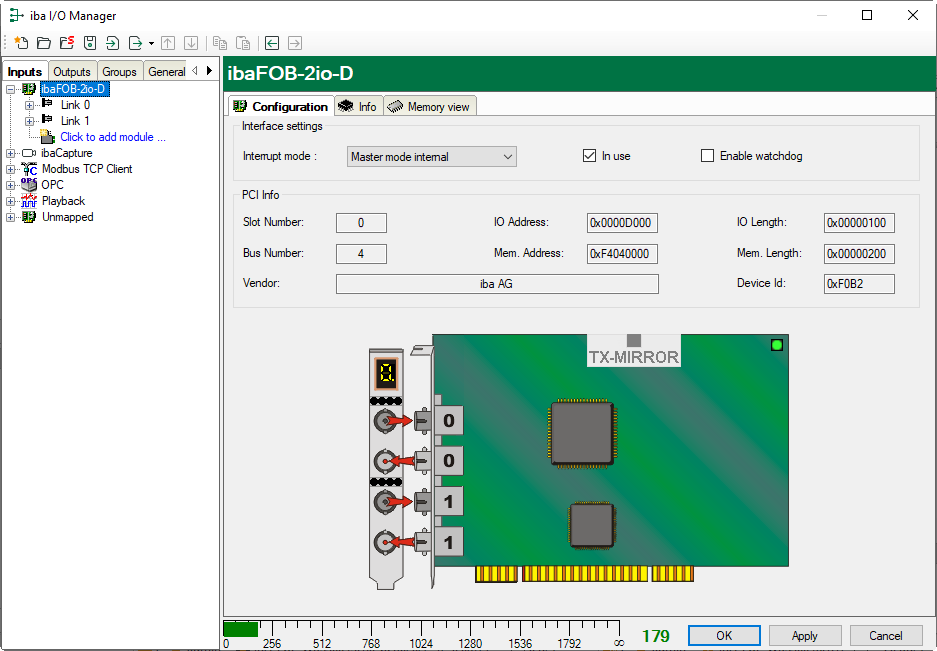The width and height of the screenshot is (937, 651).
Task: Expand the ibaCapture tree node
Action: tap(11, 153)
